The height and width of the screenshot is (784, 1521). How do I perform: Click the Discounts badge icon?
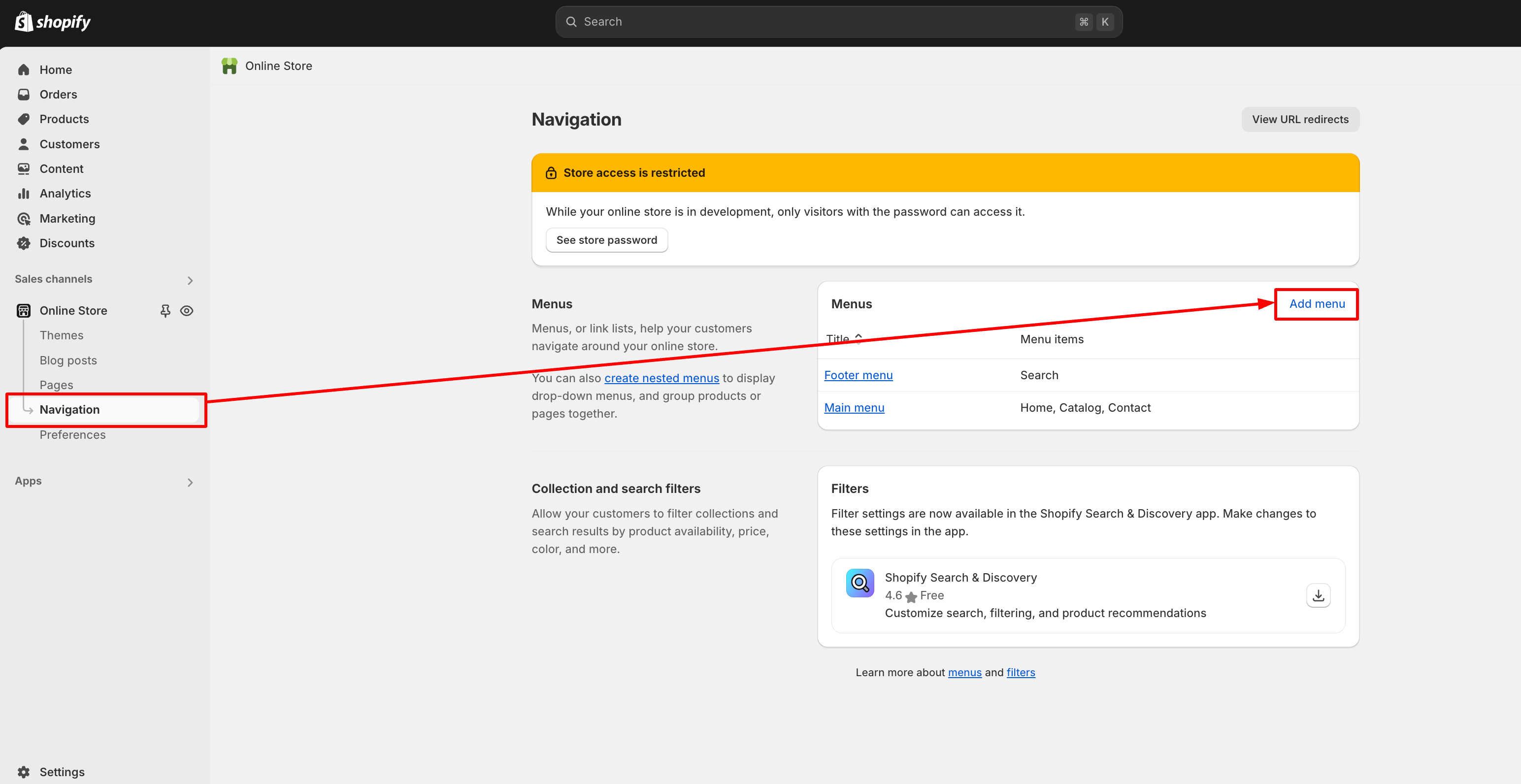point(24,243)
